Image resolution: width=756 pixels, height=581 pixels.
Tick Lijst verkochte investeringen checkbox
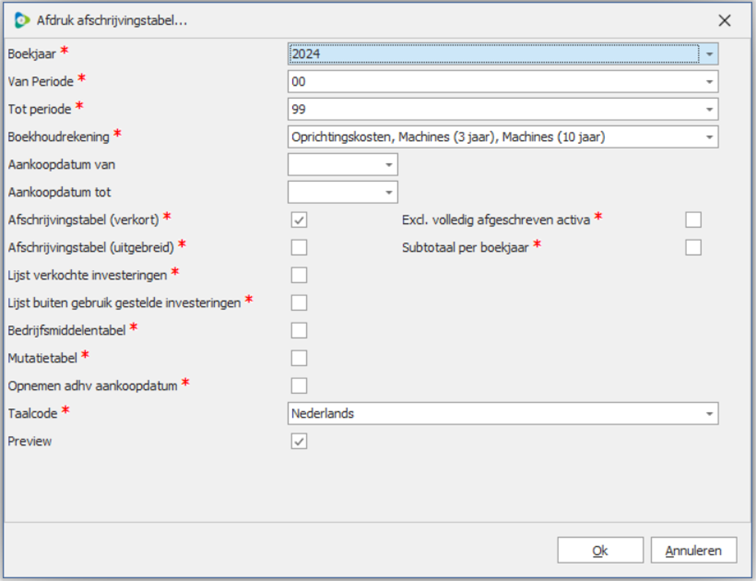[x=299, y=275]
